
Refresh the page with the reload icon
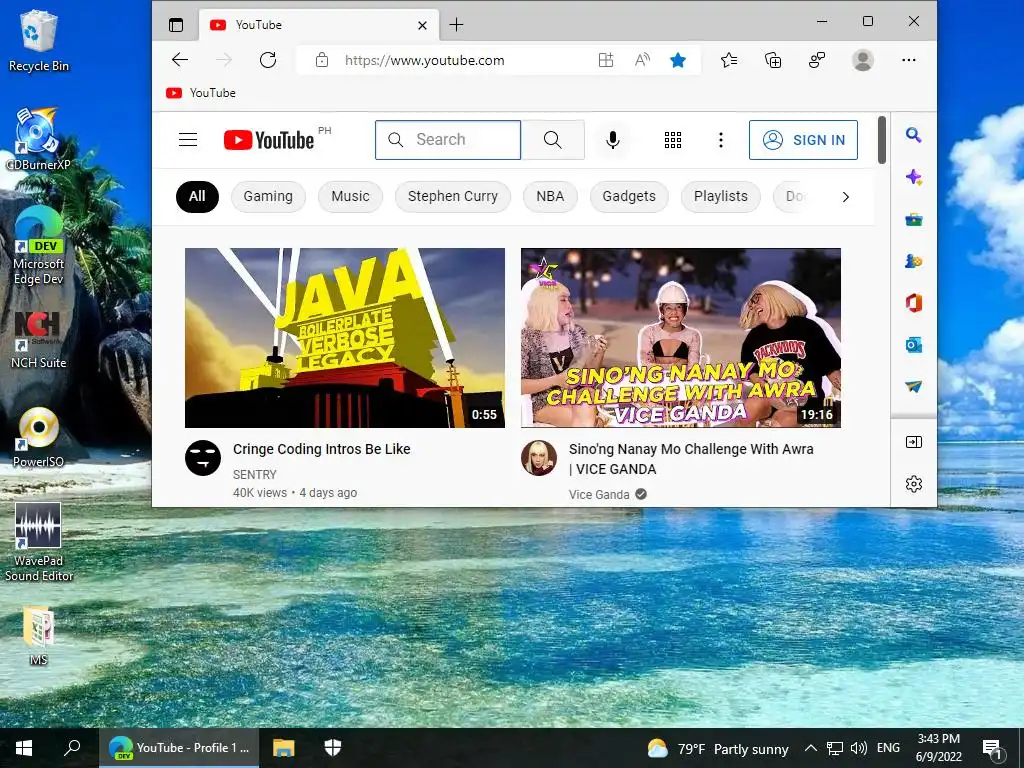pos(268,60)
